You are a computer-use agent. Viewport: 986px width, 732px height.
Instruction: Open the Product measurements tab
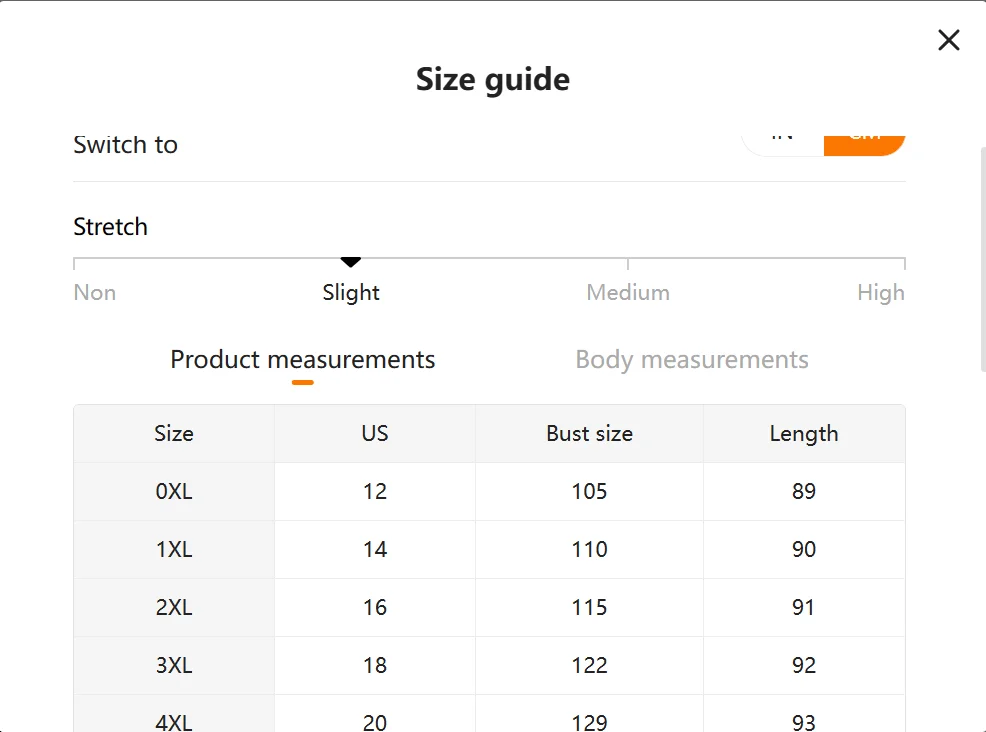pyautogui.click(x=302, y=360)
